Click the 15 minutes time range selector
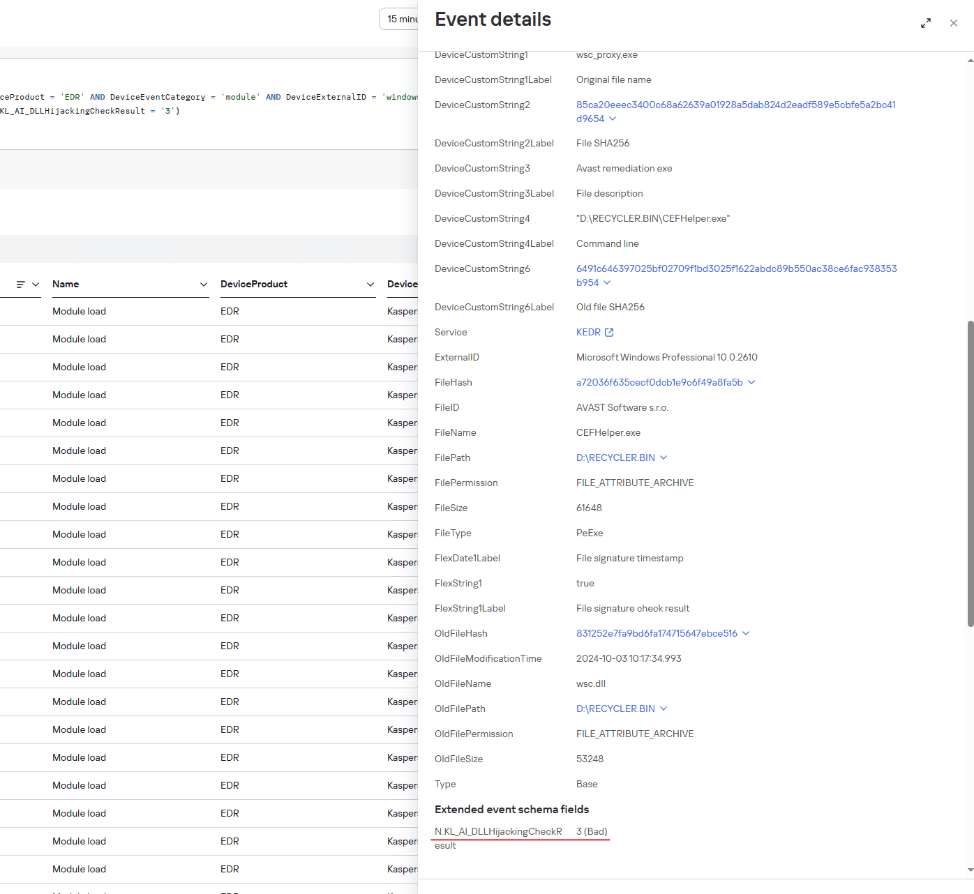This screenshot has height=894, width=974. pos(400,19)
